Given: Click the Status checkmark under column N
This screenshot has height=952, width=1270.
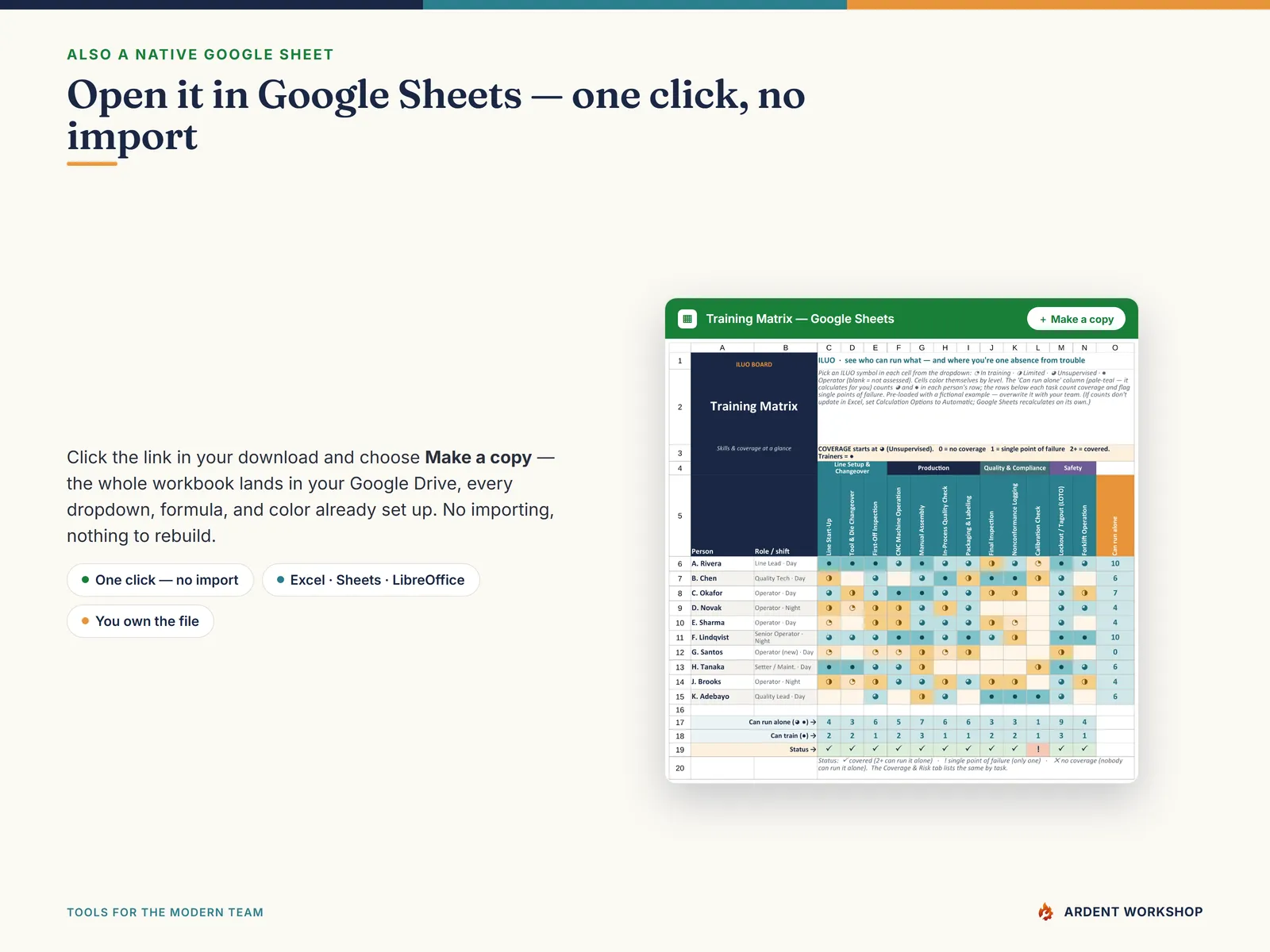Looking at the screenshot, I should tap(1084, 749).
